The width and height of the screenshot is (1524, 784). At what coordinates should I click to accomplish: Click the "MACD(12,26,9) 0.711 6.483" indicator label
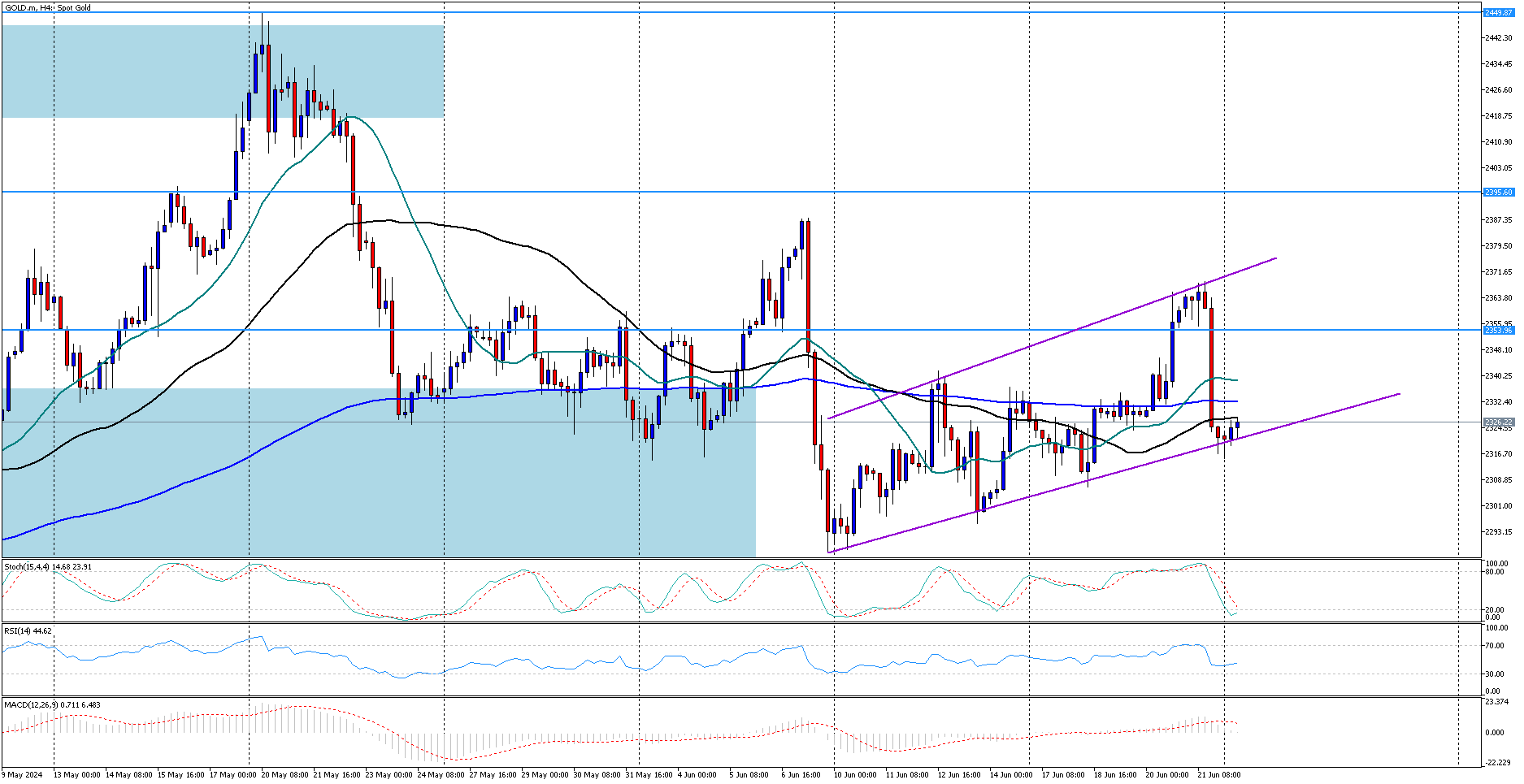tap(52, 704)
